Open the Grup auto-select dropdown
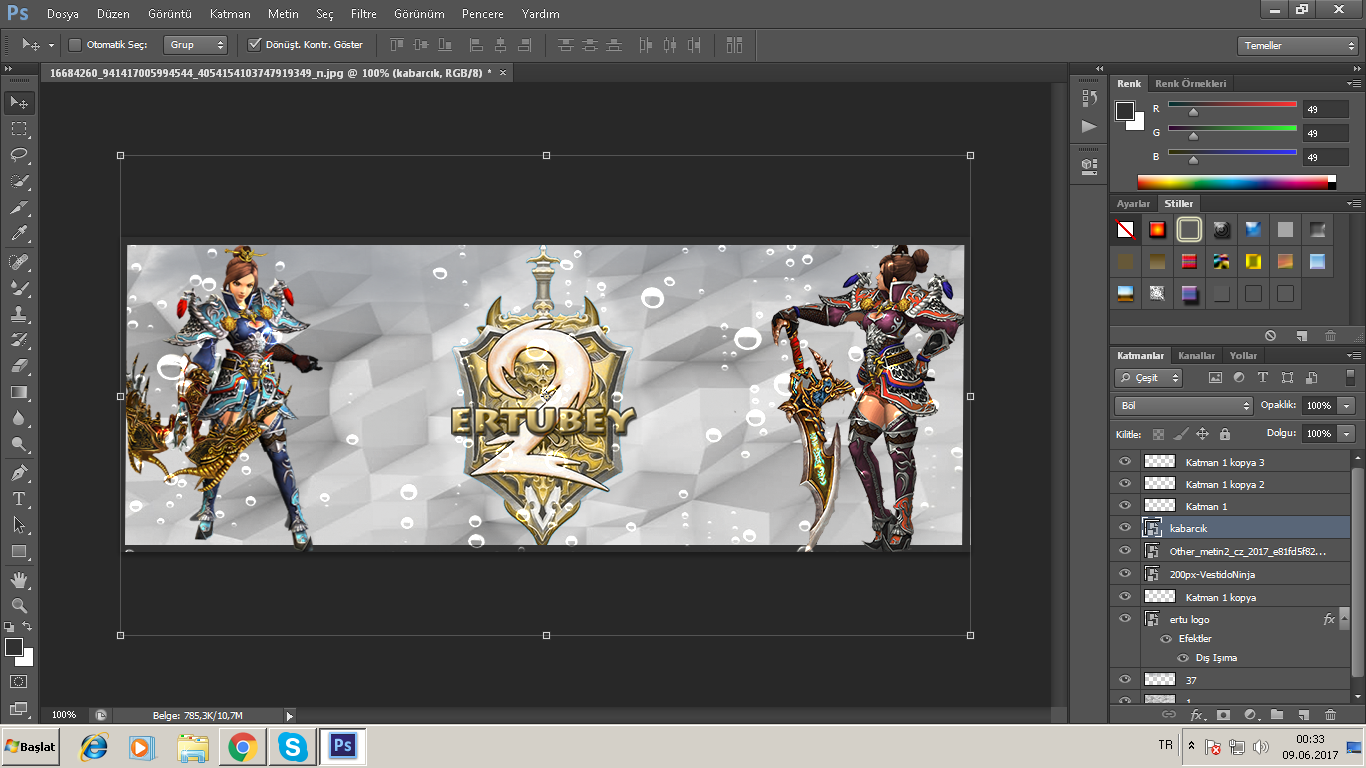 195,45
